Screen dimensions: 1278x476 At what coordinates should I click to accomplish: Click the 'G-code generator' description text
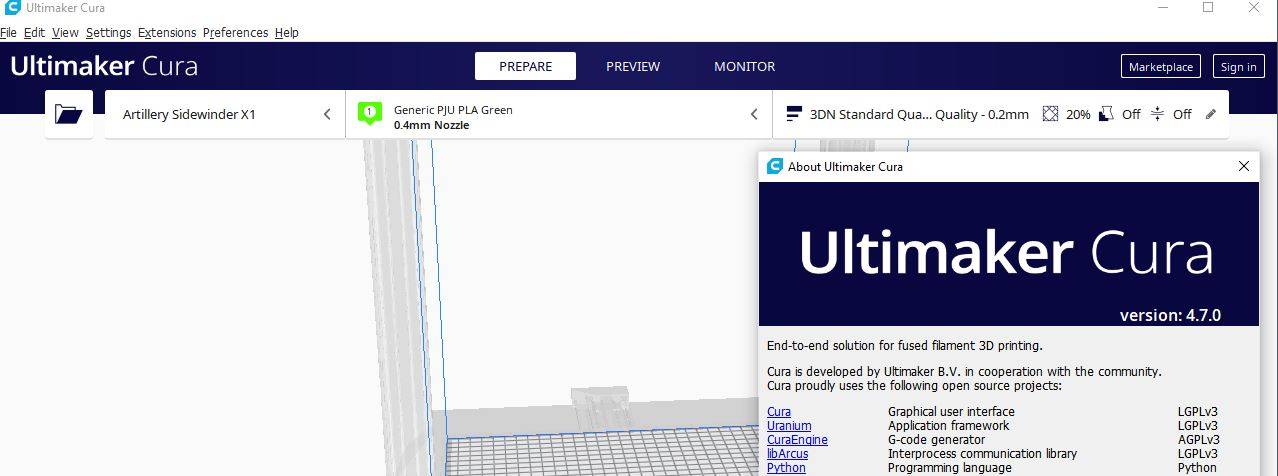pyautogui.click(x=936, y=439)
